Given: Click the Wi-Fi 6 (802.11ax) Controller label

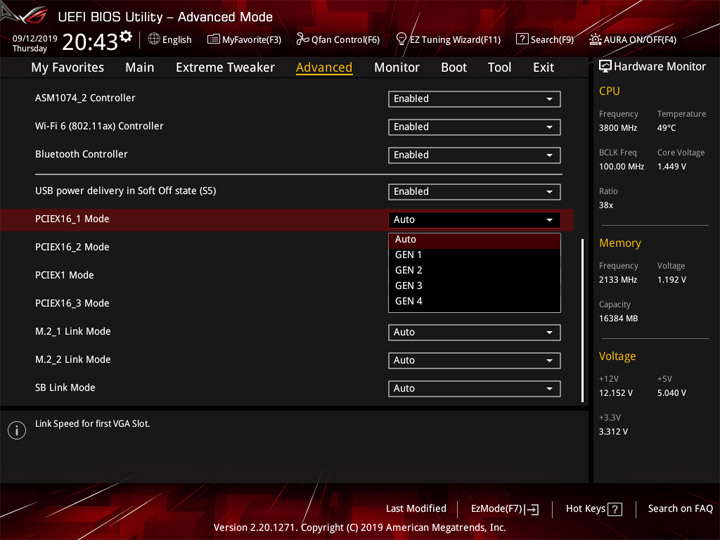Looking at the screenshot, I should pos(99,126).
